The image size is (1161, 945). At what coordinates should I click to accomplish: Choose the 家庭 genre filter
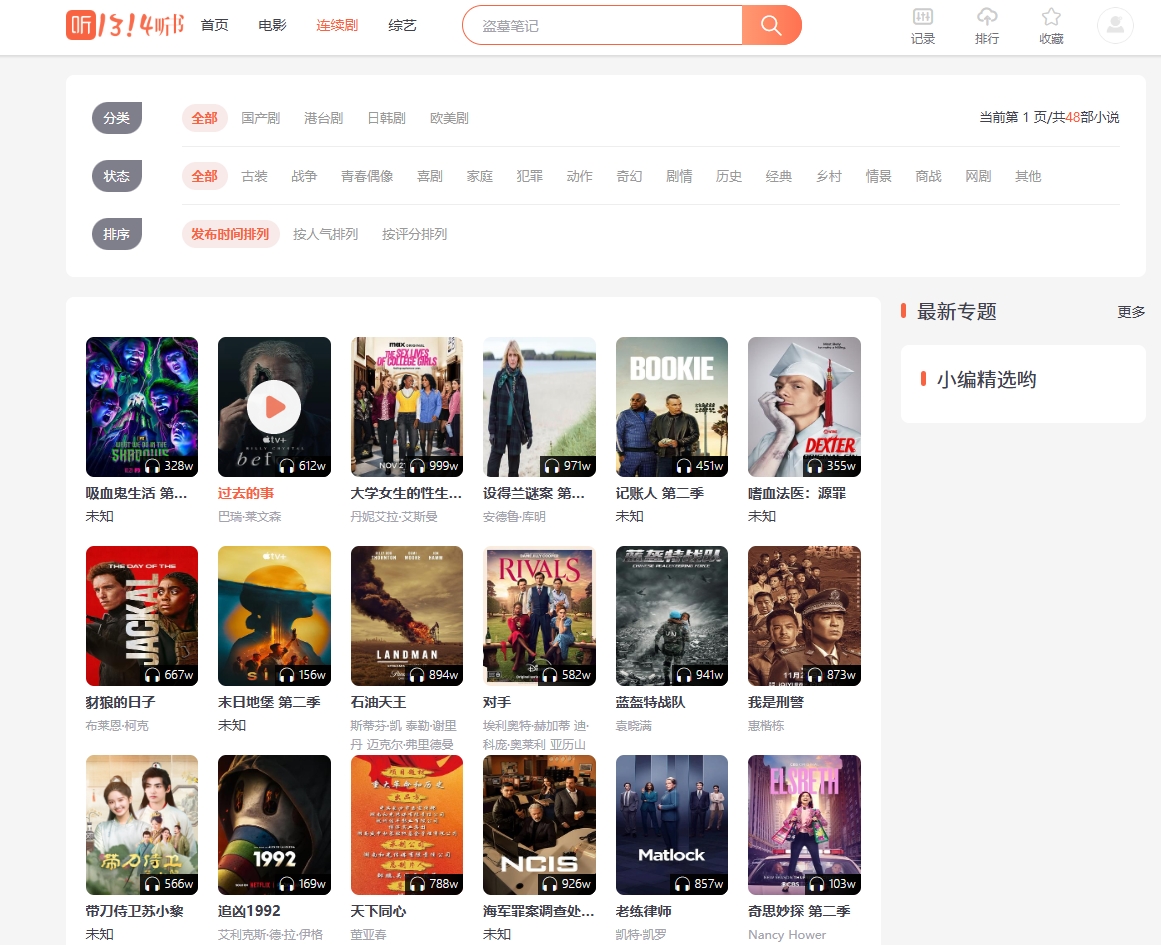pyautogui.click(x=480, y=176)
